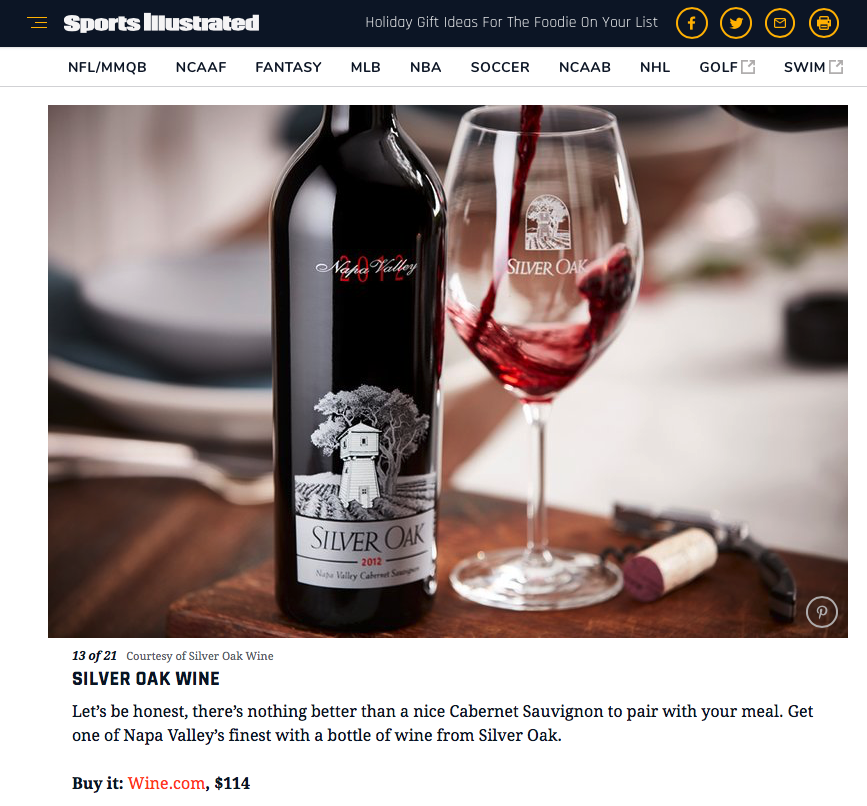Click the GOLF external link icon
The height and width of the screenshot is (806, 867).
[748, 67]
